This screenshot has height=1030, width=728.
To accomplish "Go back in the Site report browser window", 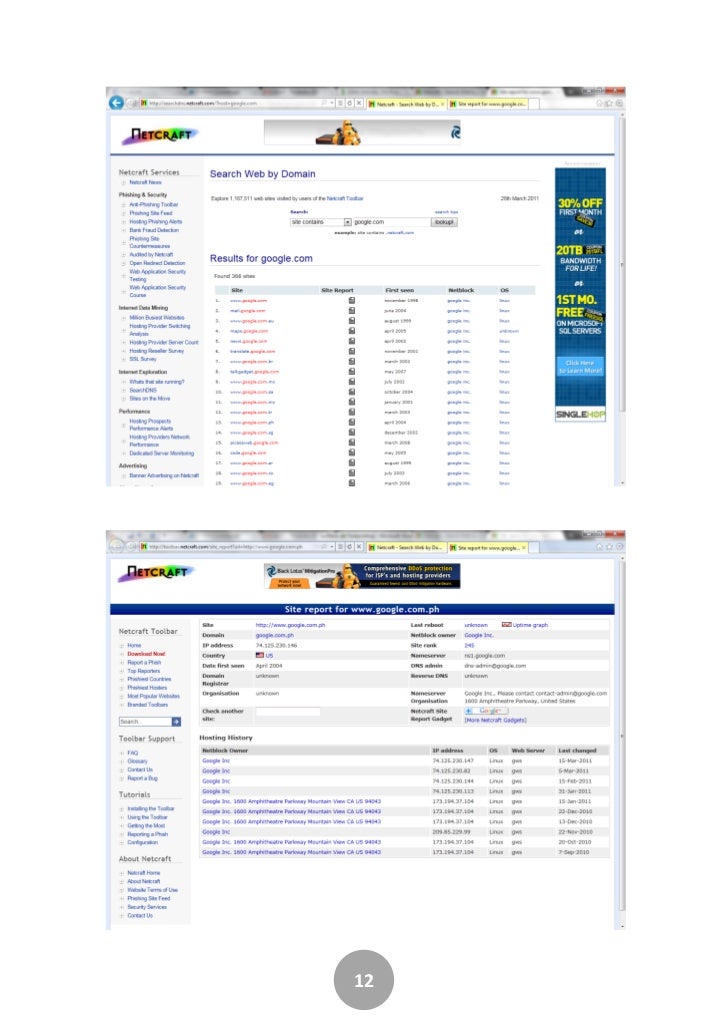I will point(116,547).
